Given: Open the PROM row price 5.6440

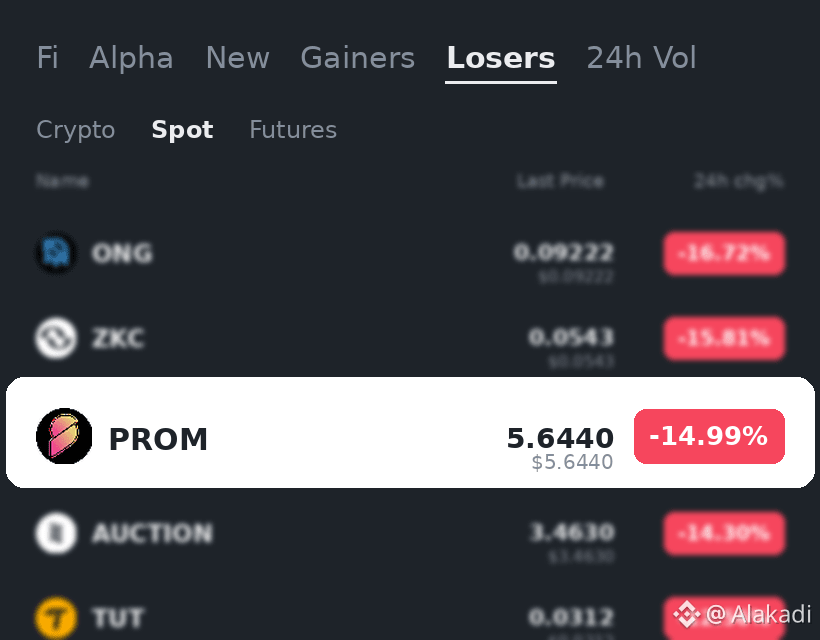Looking at the screenshot, I should (560, 438).
